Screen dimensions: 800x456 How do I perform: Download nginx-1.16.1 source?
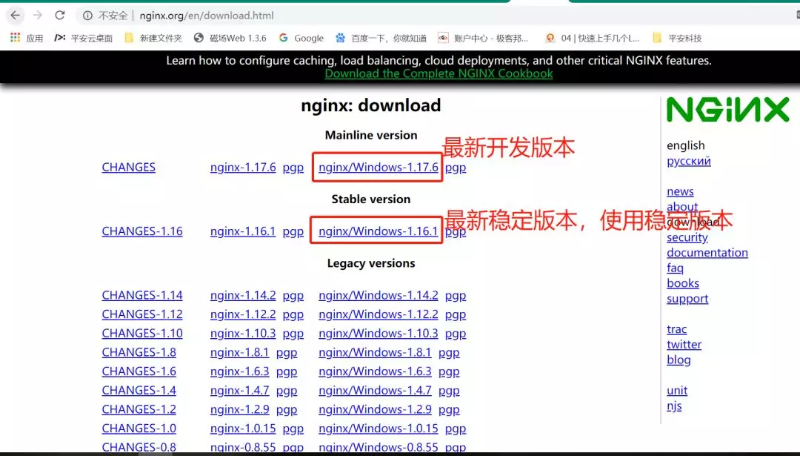point(243,231)
